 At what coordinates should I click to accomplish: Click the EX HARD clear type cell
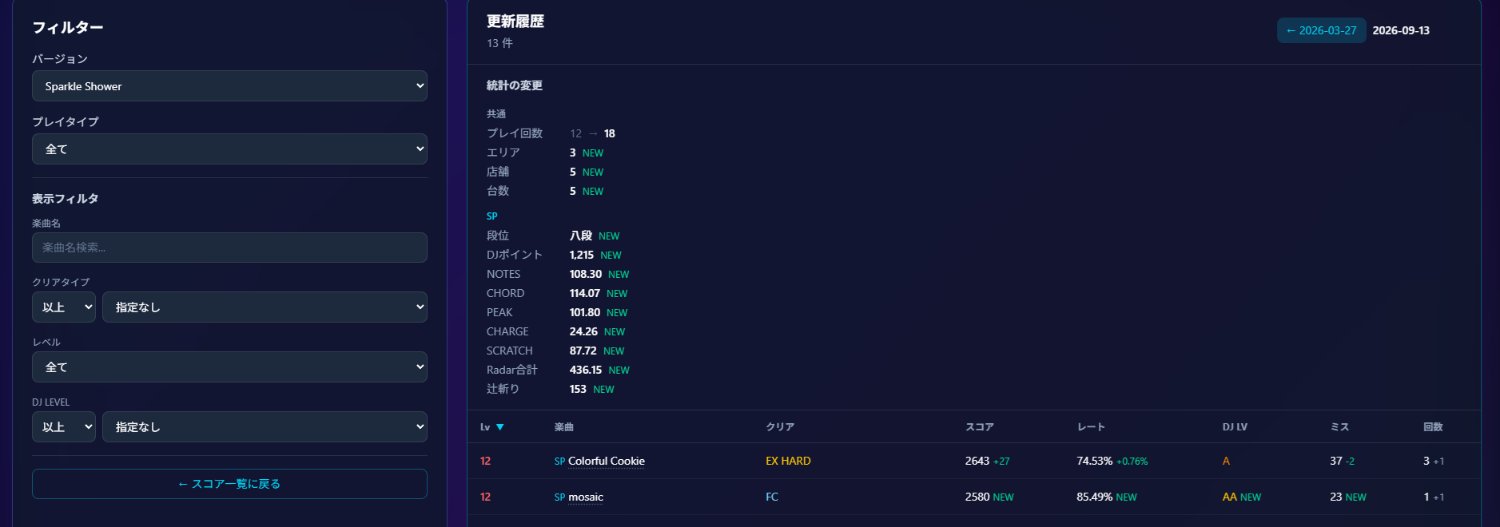coord(788,461)
